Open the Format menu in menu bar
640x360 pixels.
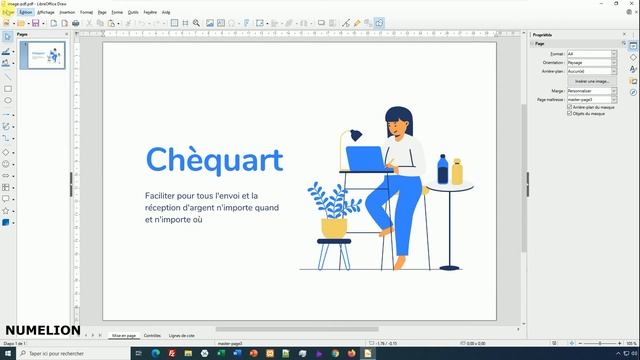[x=87, y=12]
